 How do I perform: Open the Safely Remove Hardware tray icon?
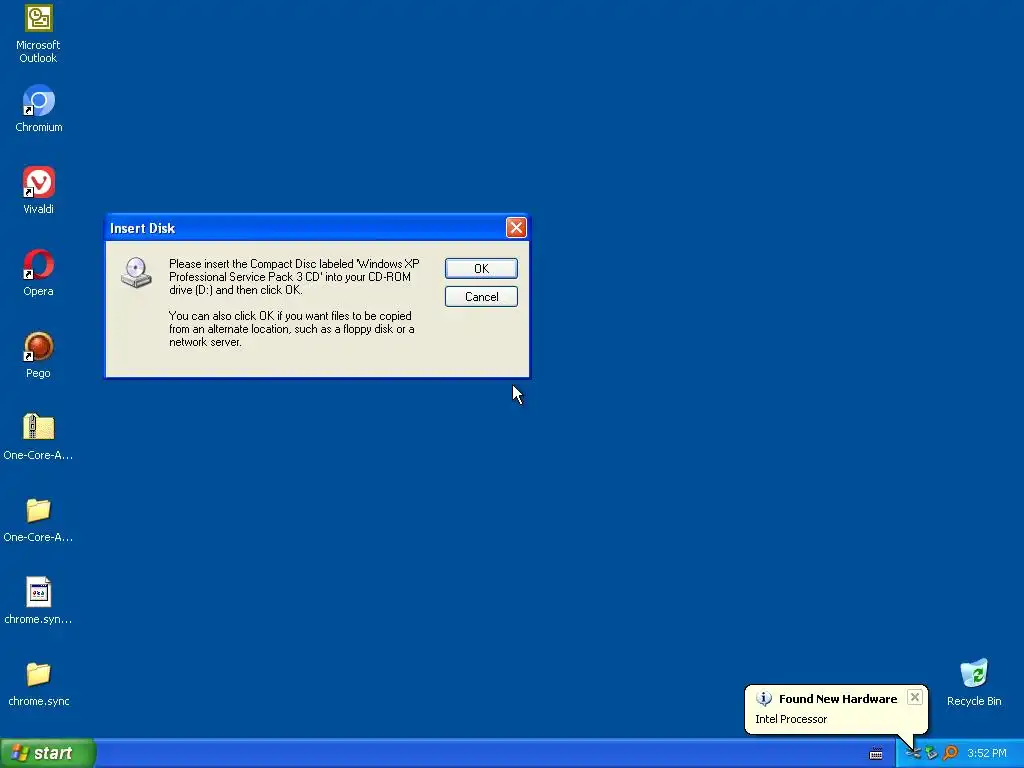pos(931,754)
